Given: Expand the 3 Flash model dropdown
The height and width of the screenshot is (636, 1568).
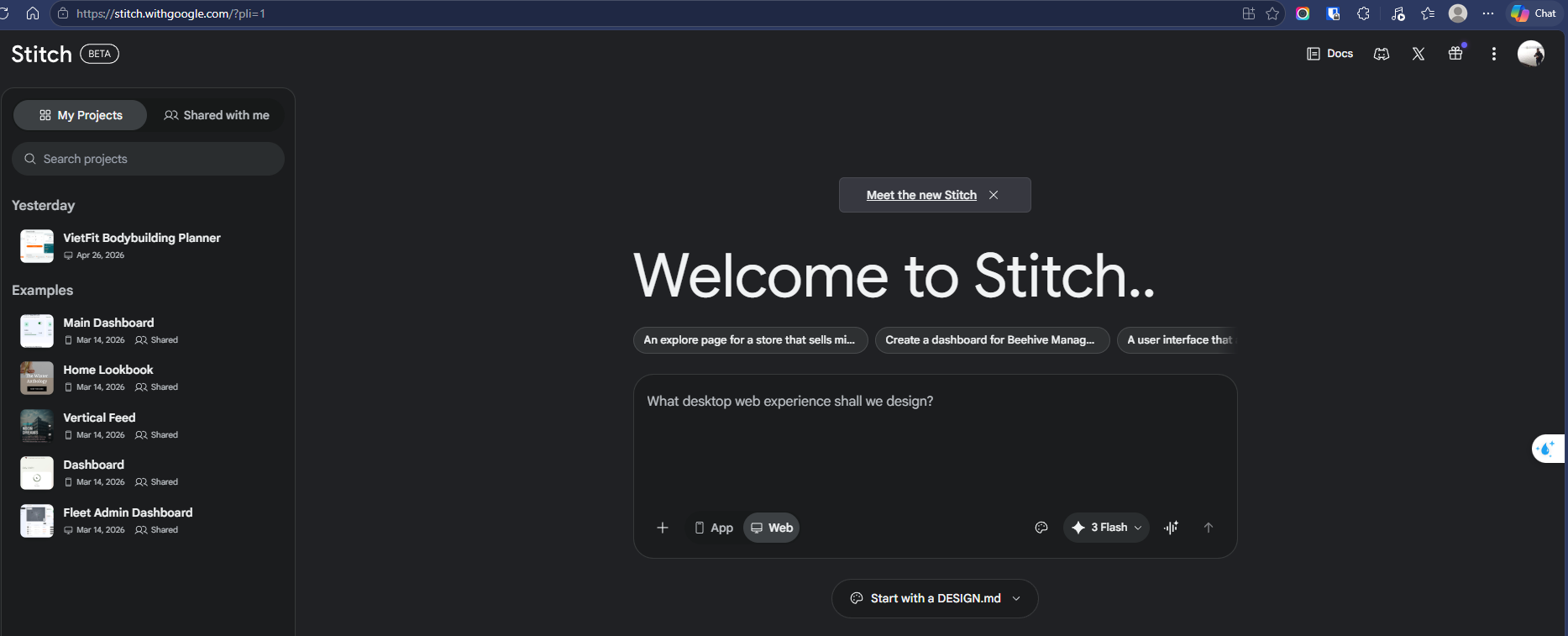Looking at the screenshot, I should click(x=1106, y=528).
